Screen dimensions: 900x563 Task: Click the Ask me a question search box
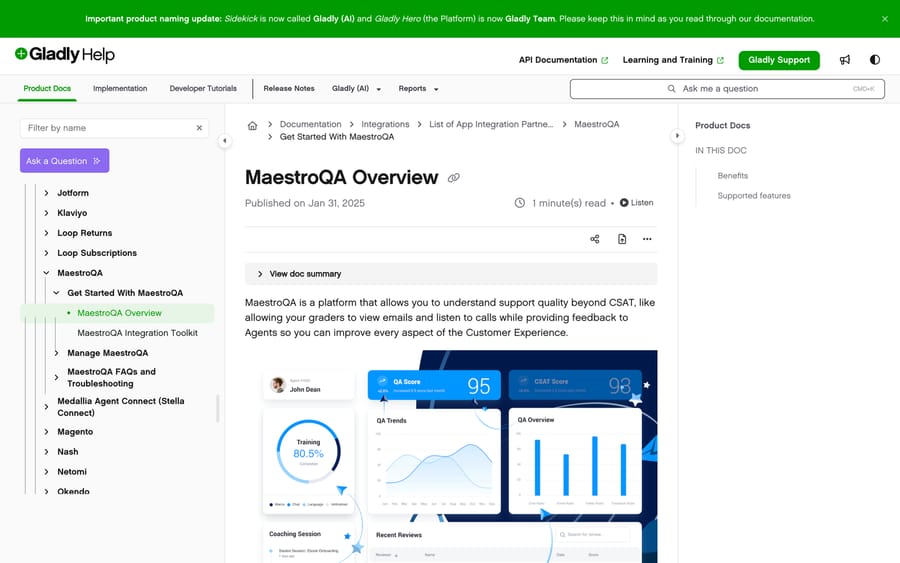727,89
